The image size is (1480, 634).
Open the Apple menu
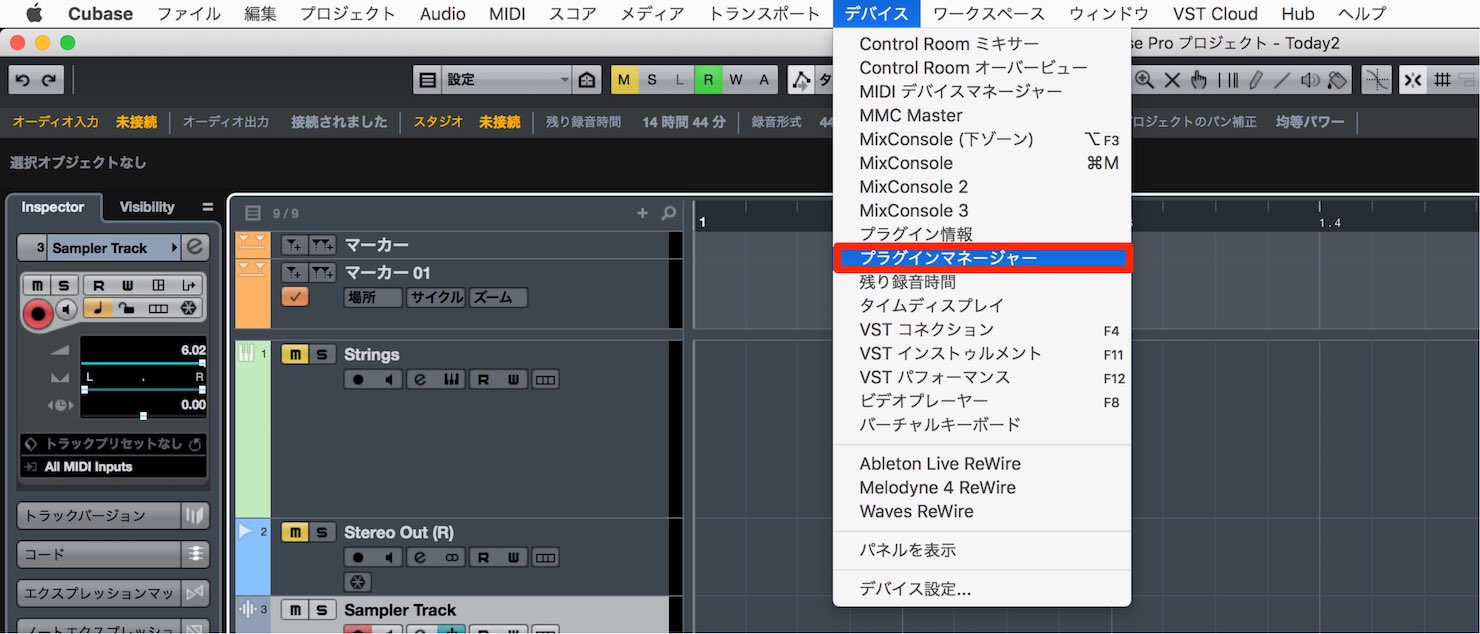tap(34, 13)
